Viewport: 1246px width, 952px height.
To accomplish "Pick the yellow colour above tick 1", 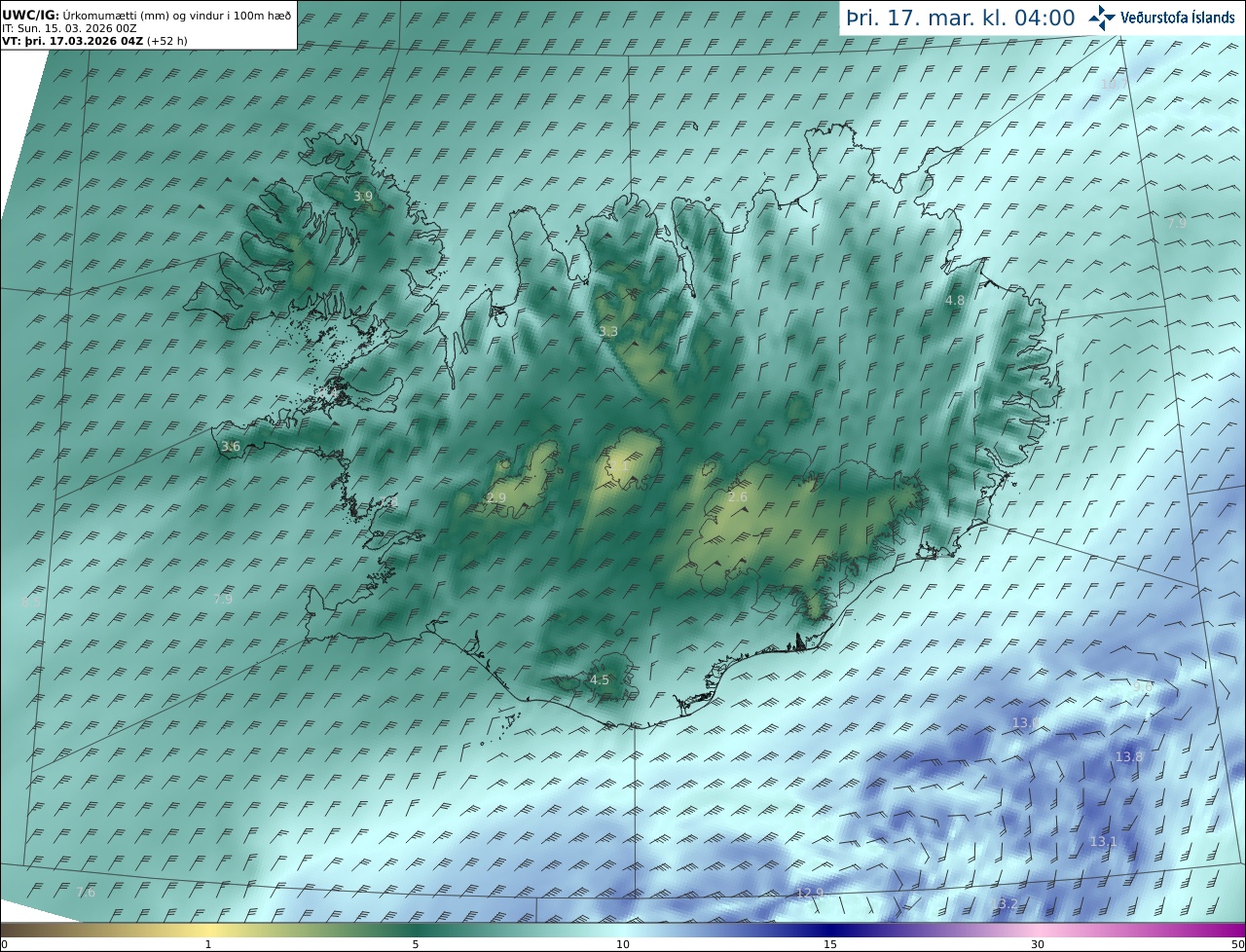I will [208, 930].
